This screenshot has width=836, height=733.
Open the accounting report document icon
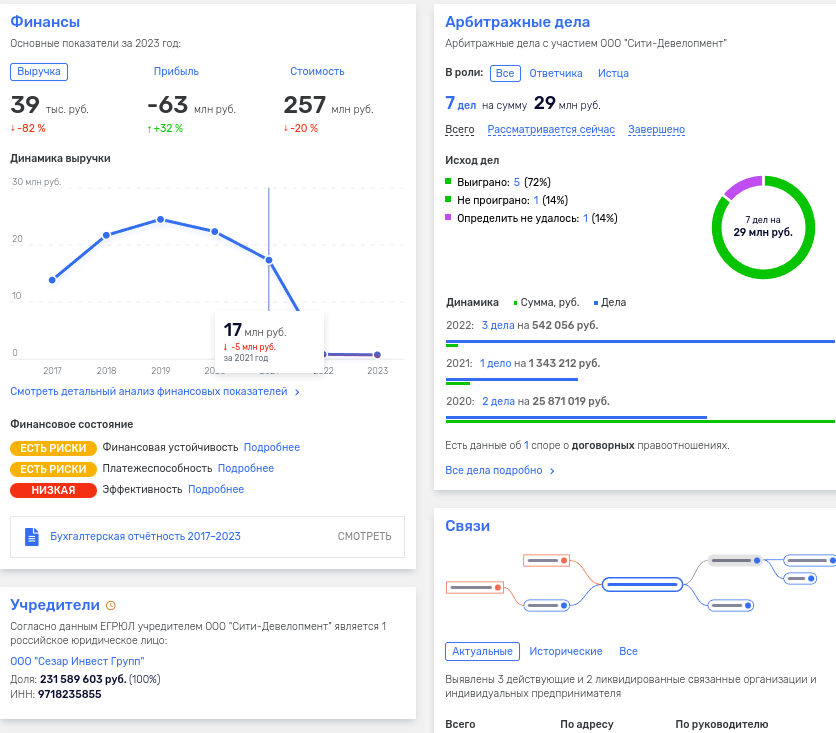tap(32, 536)
